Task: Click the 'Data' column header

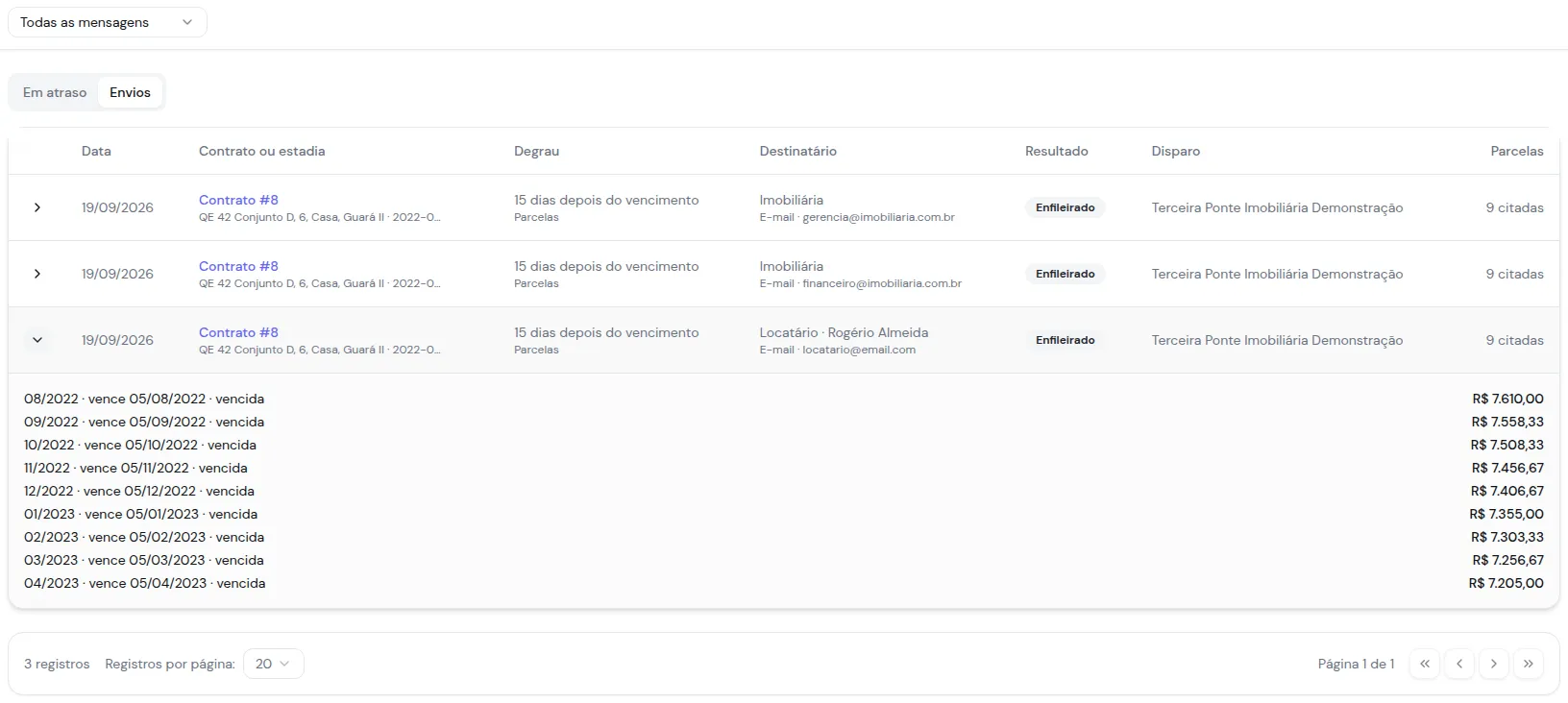Action: coord(96,151)
